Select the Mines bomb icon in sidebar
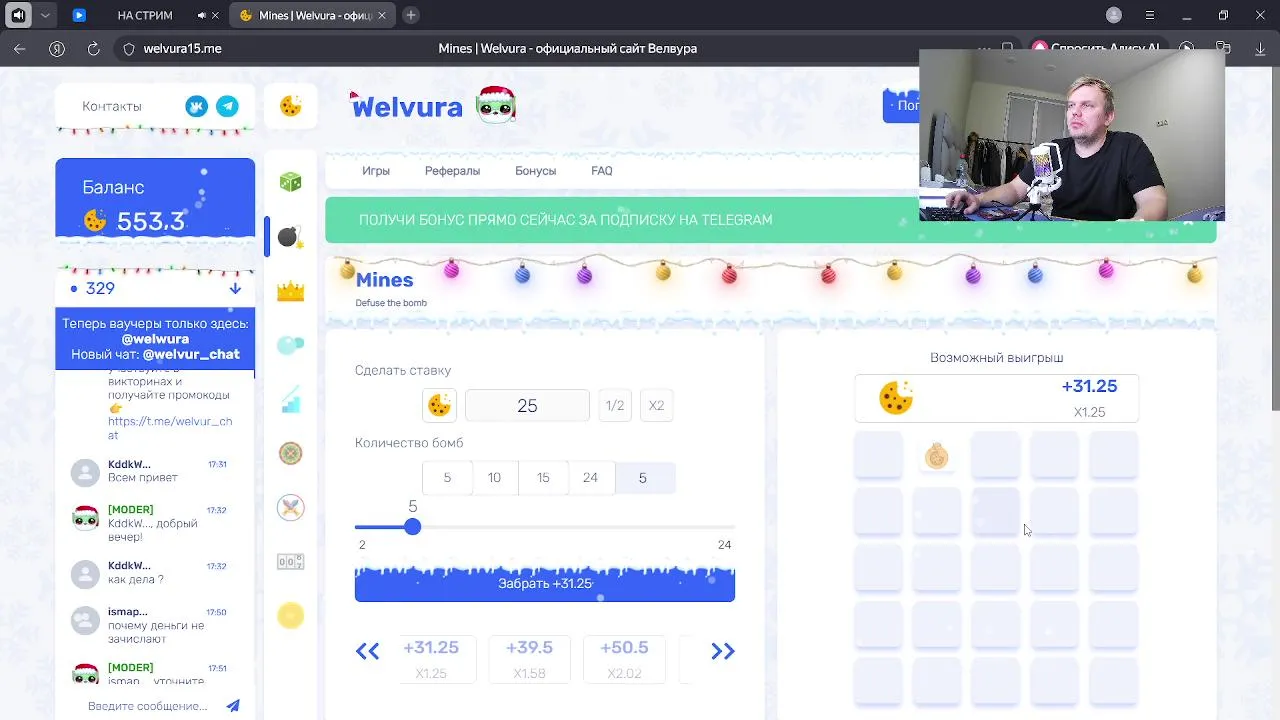 pos(290,236)
